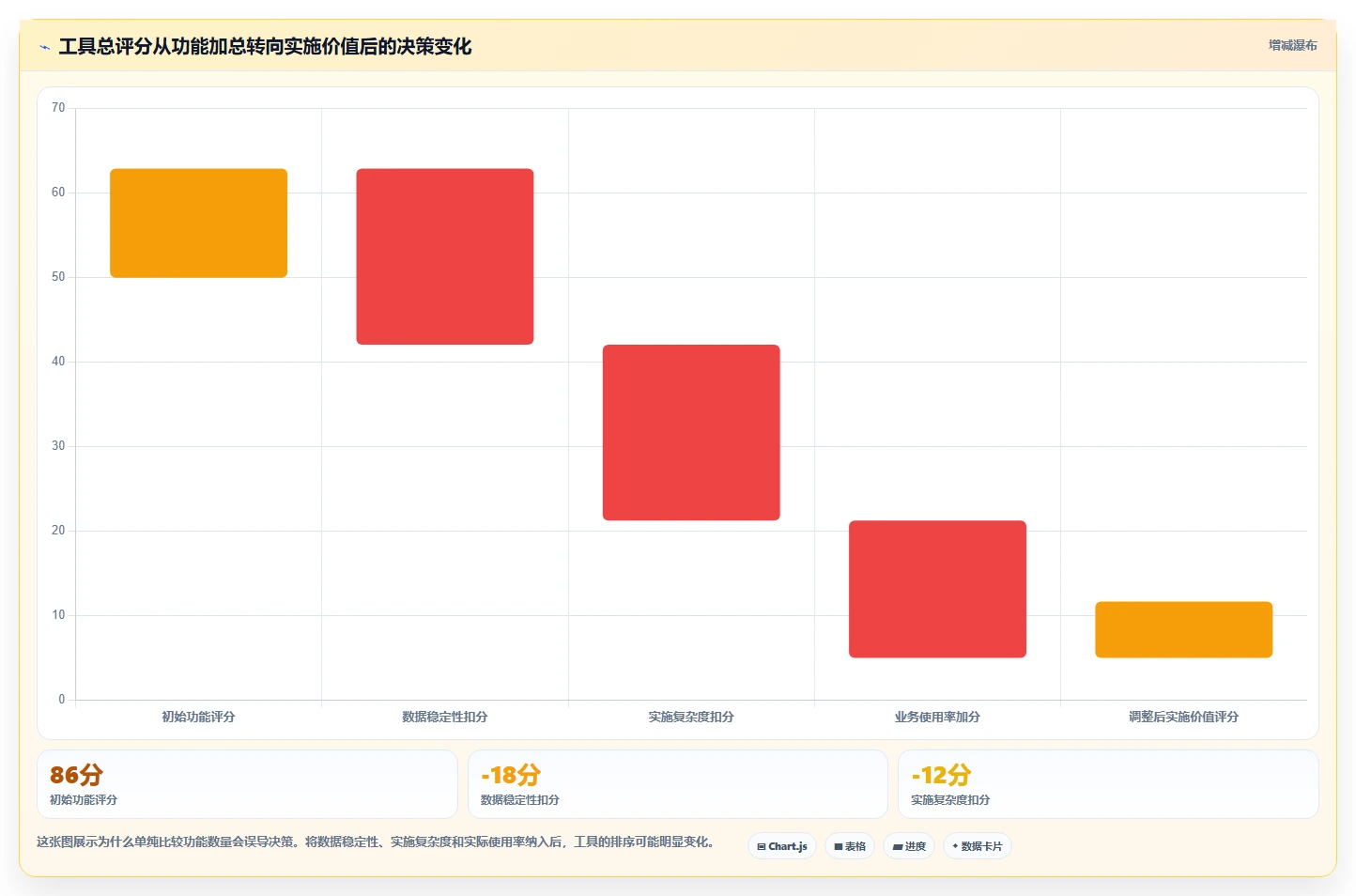Click the 86分 data card
Viewport: 1356px width, 896px height.
247,784
